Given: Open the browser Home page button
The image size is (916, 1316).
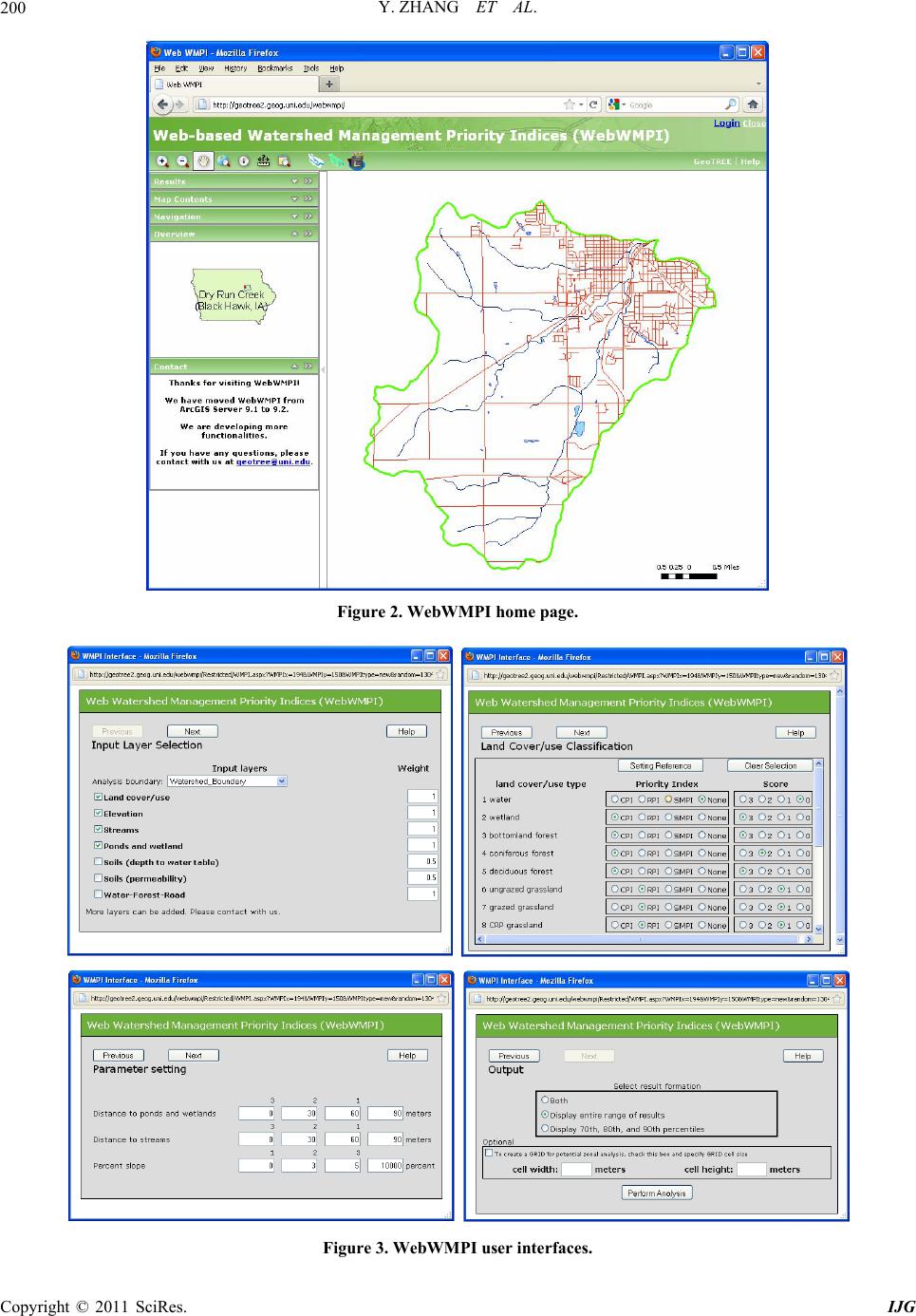Looking at the screenshot, I should point(753,104).
